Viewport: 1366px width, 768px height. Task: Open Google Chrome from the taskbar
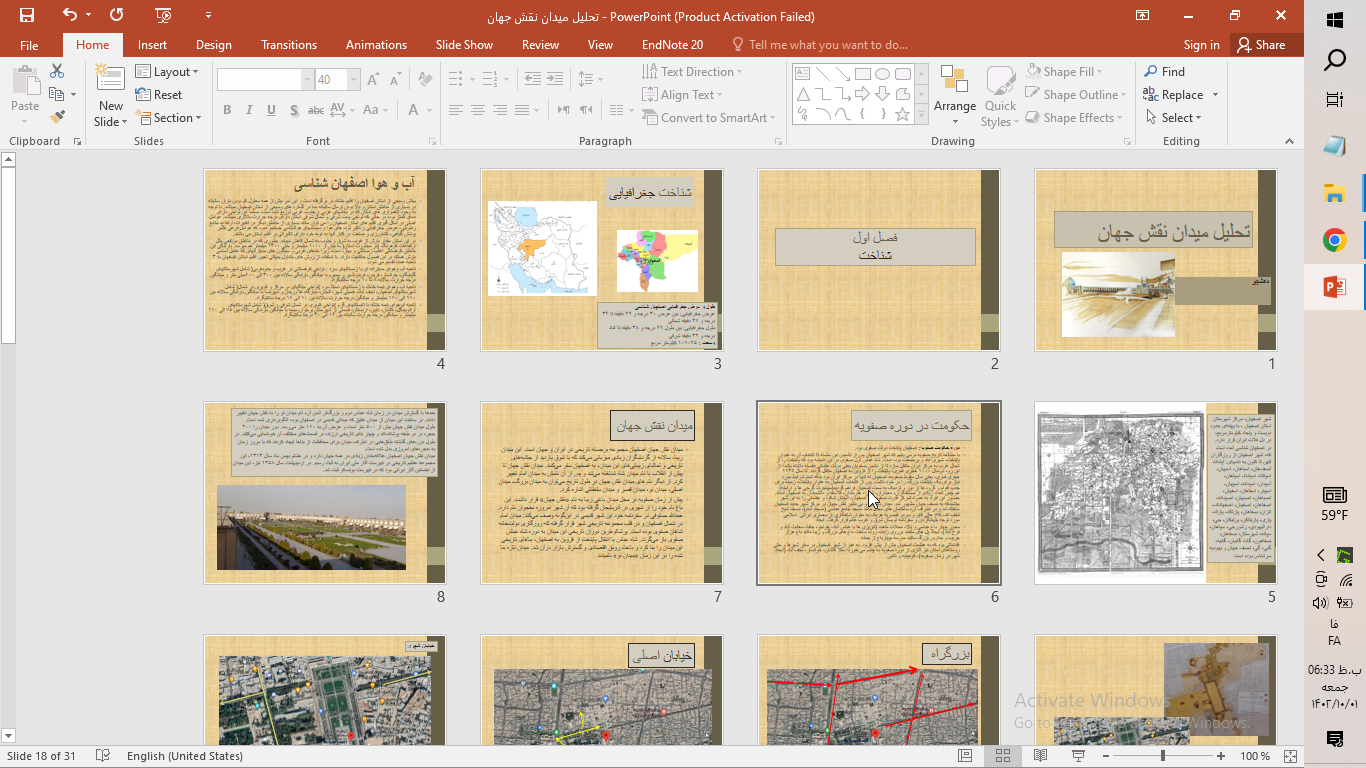pyautogui.click(x=1334, y=240)
